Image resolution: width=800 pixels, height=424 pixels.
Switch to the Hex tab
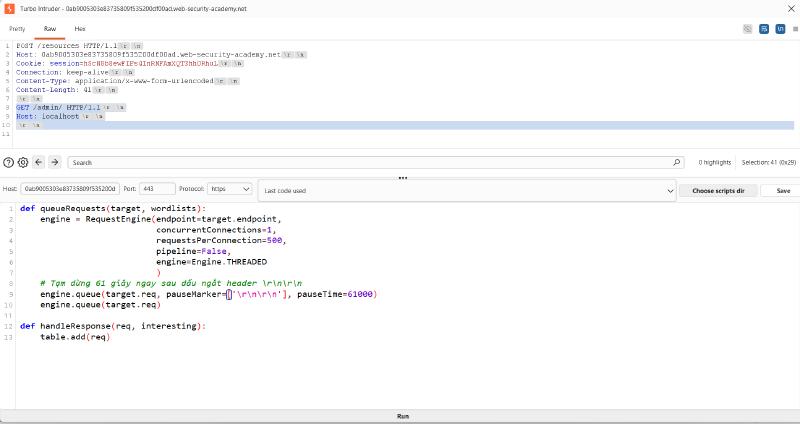80,29
